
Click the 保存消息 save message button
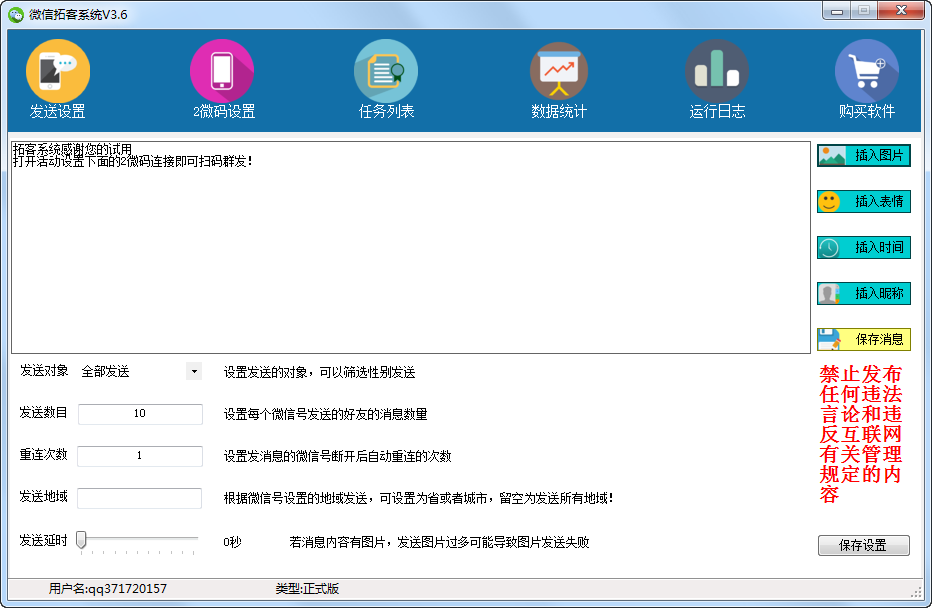pos(864,339)
